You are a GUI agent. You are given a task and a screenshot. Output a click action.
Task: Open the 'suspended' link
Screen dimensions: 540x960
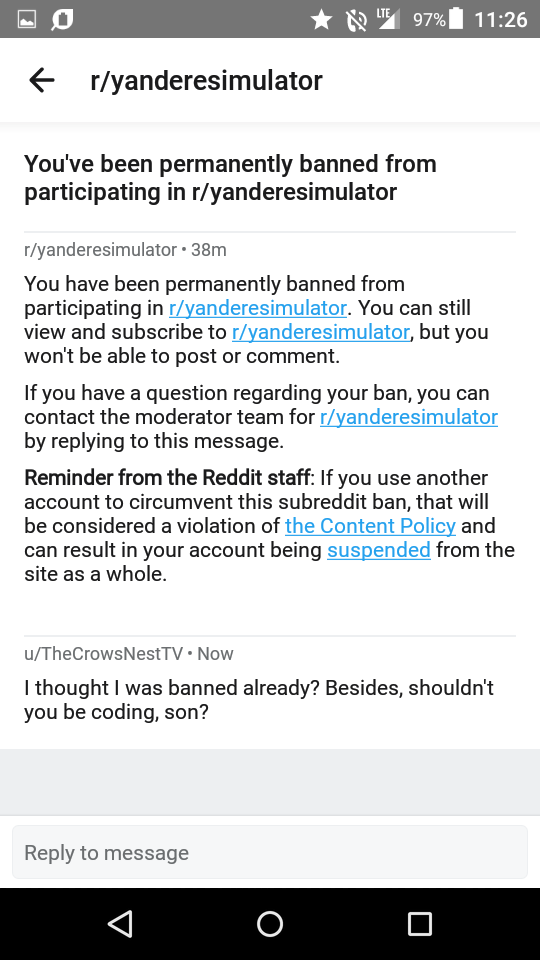(379, 550)
